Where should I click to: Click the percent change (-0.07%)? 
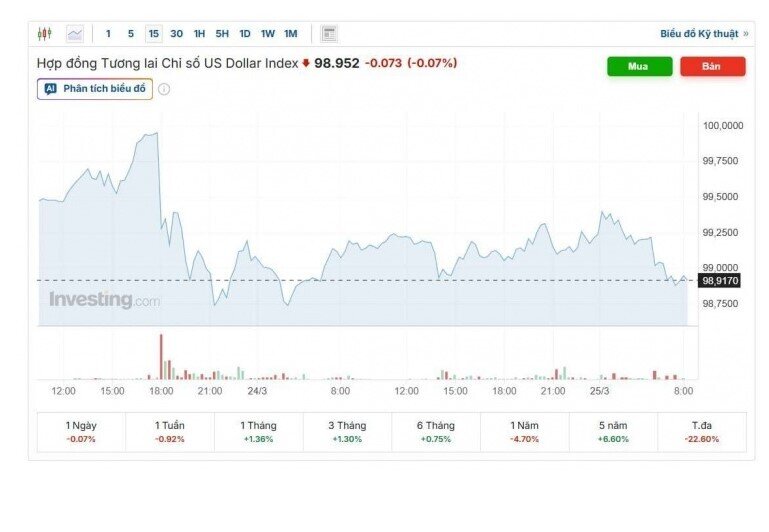click(x=432, y=63)
